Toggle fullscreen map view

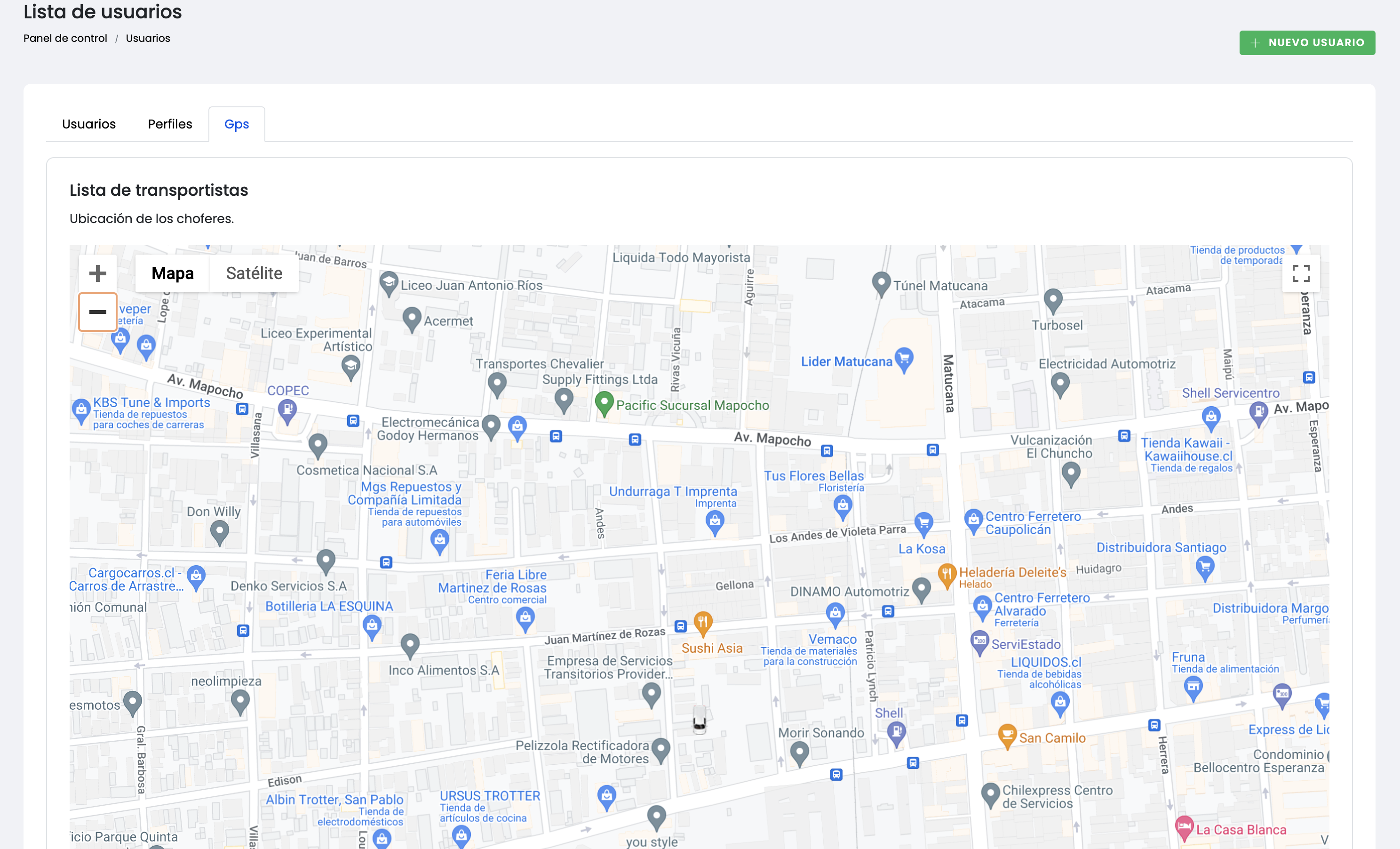point(1301,273)
